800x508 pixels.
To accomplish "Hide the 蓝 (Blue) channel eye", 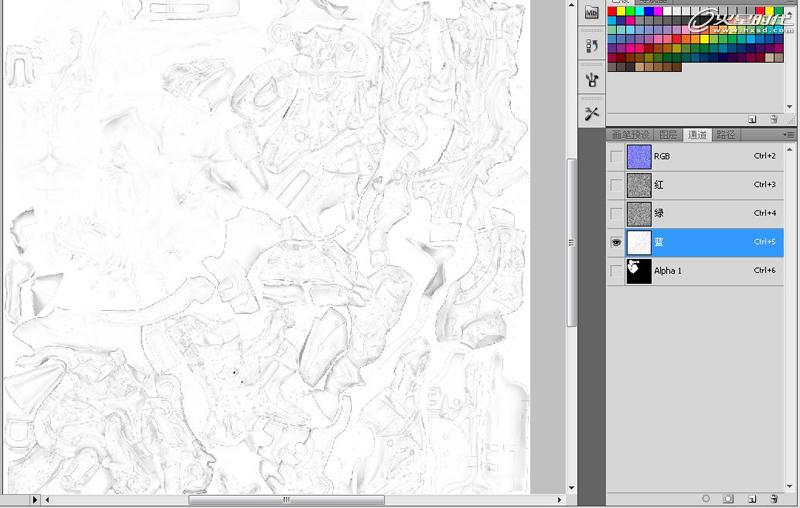I will [x=616, y=242].
